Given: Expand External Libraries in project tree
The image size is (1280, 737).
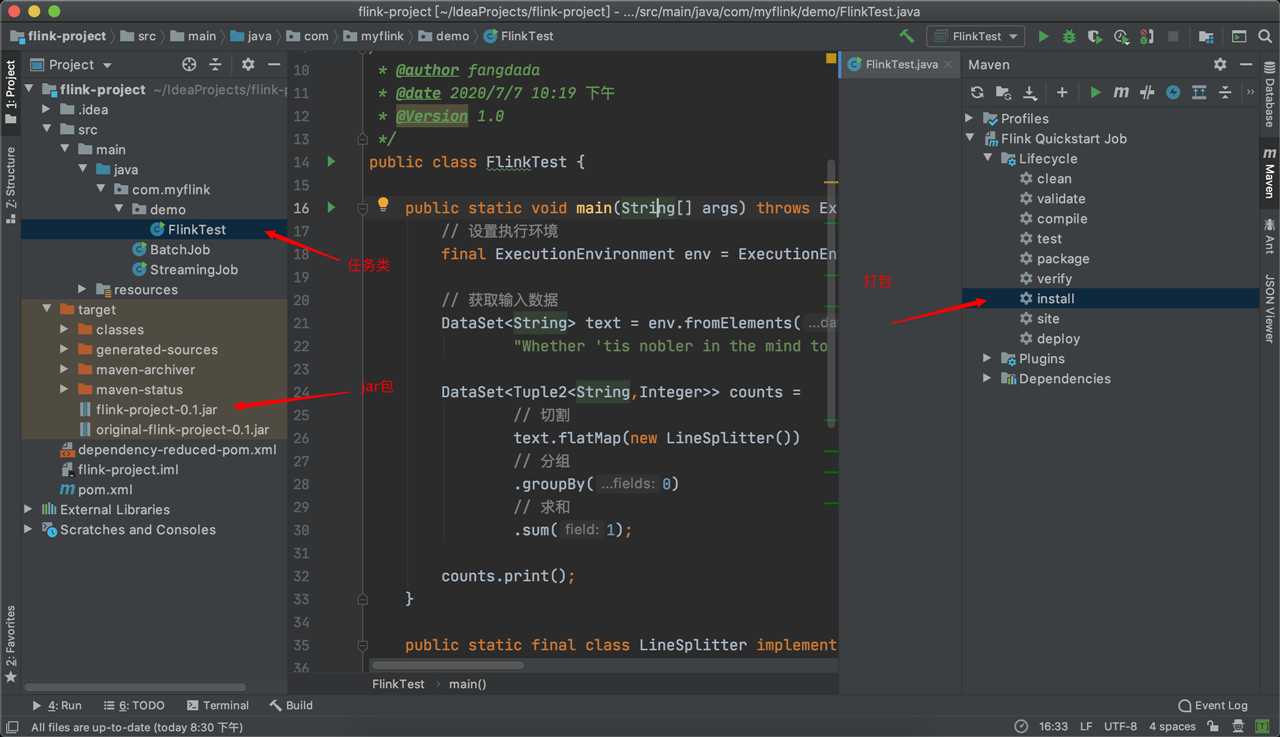Looking at the screenshot, I should (28, 509).
